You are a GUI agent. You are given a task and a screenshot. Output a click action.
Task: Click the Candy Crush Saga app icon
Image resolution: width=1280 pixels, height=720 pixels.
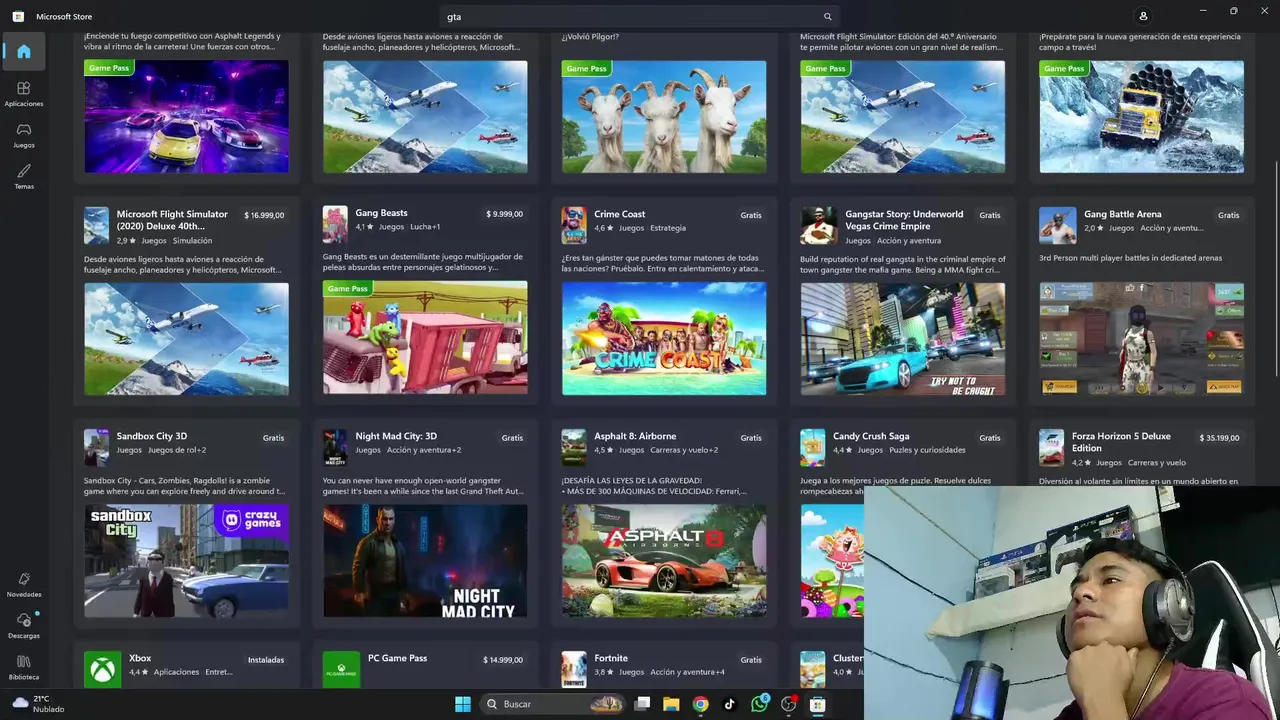pos(813,447)
